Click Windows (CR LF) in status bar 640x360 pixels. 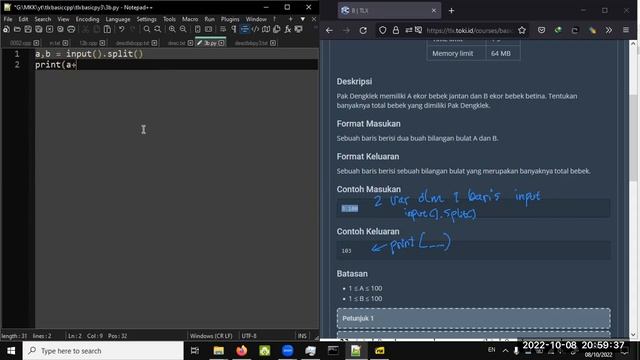click(211, 336)
